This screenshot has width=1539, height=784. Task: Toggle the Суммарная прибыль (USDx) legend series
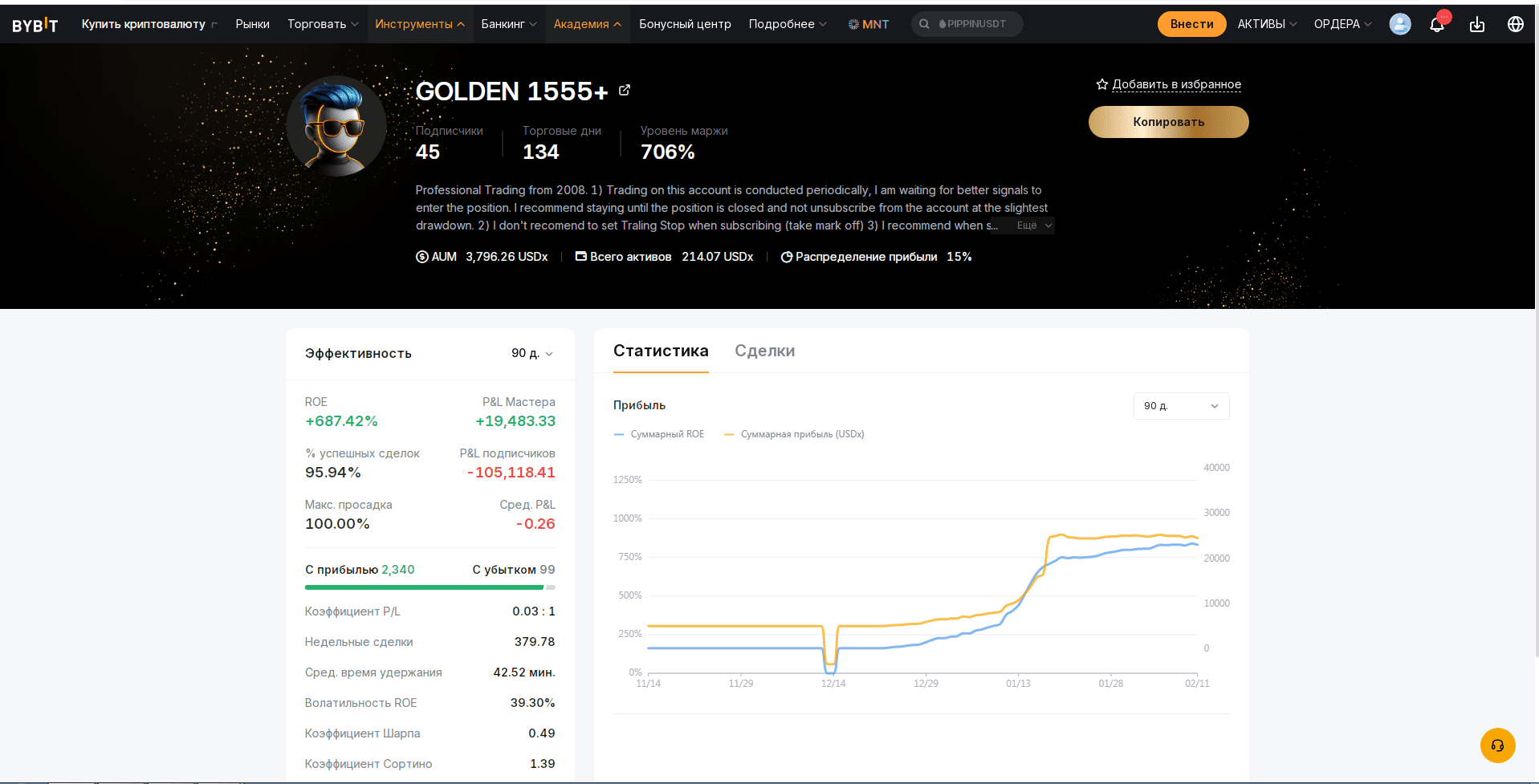[x=794, y=434]
